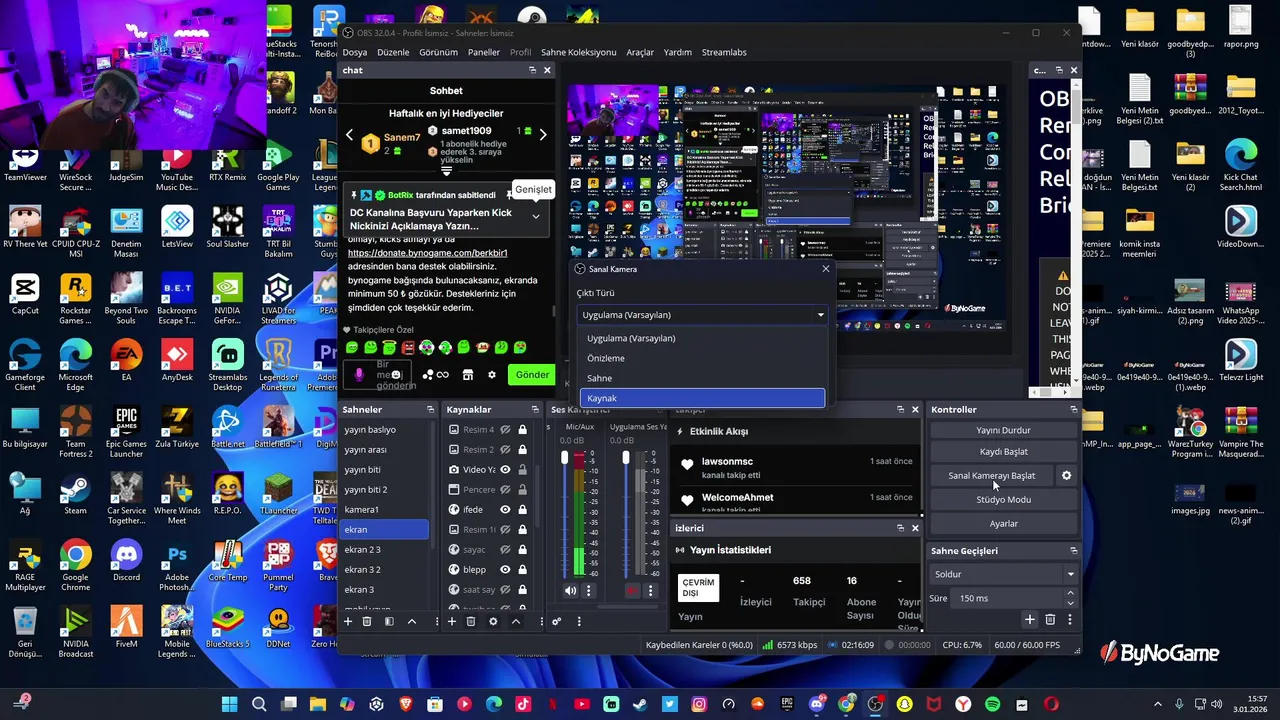Show the Pencere source

click(506, 489)
